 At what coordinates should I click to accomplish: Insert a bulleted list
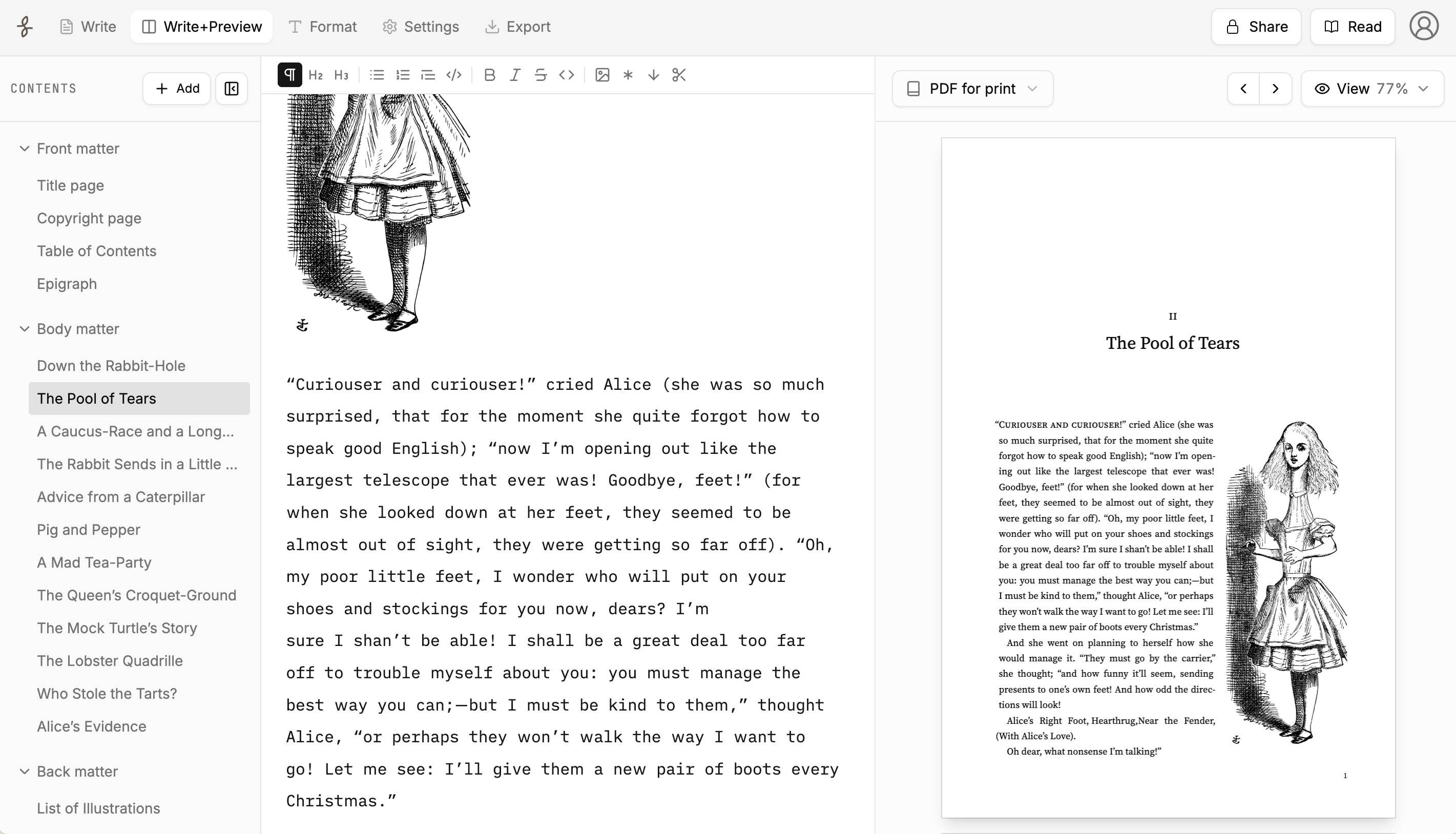coord(377,75)
